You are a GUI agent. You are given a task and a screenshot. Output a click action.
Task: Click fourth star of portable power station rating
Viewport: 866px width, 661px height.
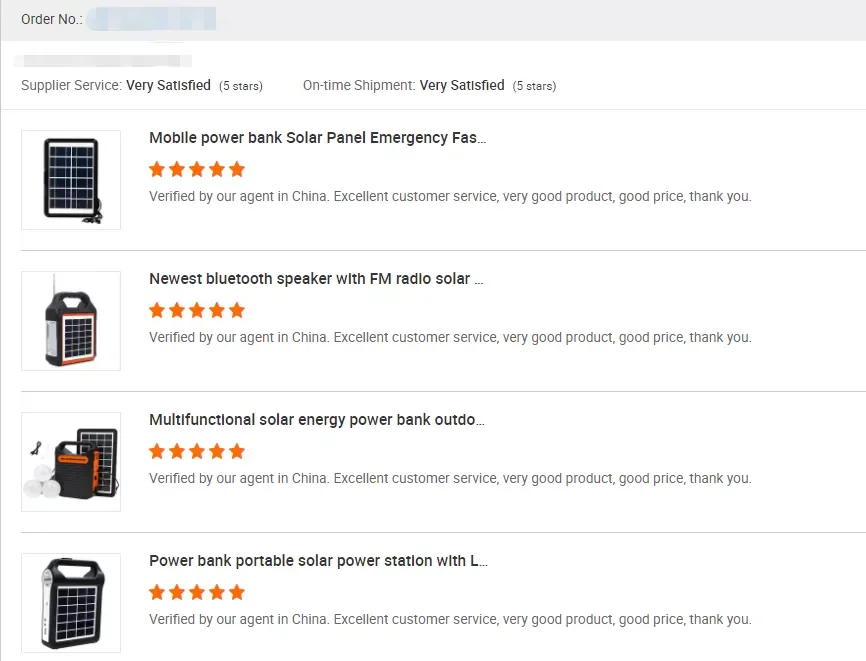tap(217, 592)
